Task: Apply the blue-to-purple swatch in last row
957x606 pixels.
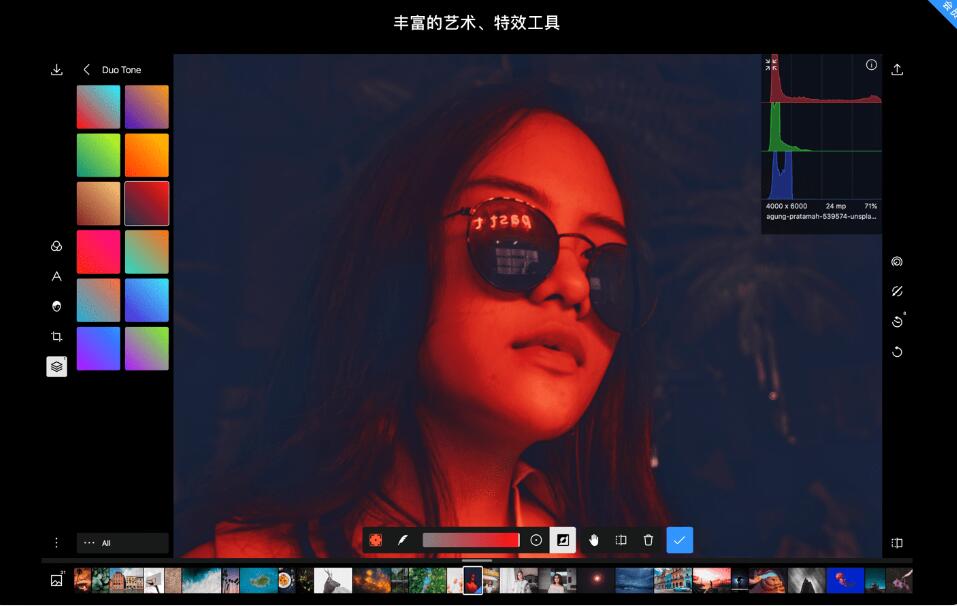Action: tap(98, 348)
